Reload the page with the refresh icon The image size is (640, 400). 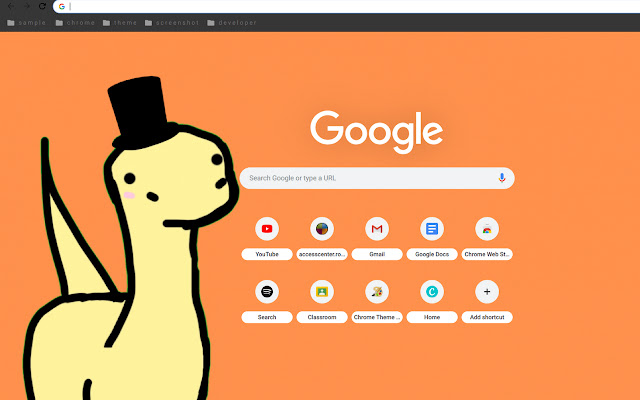(x=42, y=6)
